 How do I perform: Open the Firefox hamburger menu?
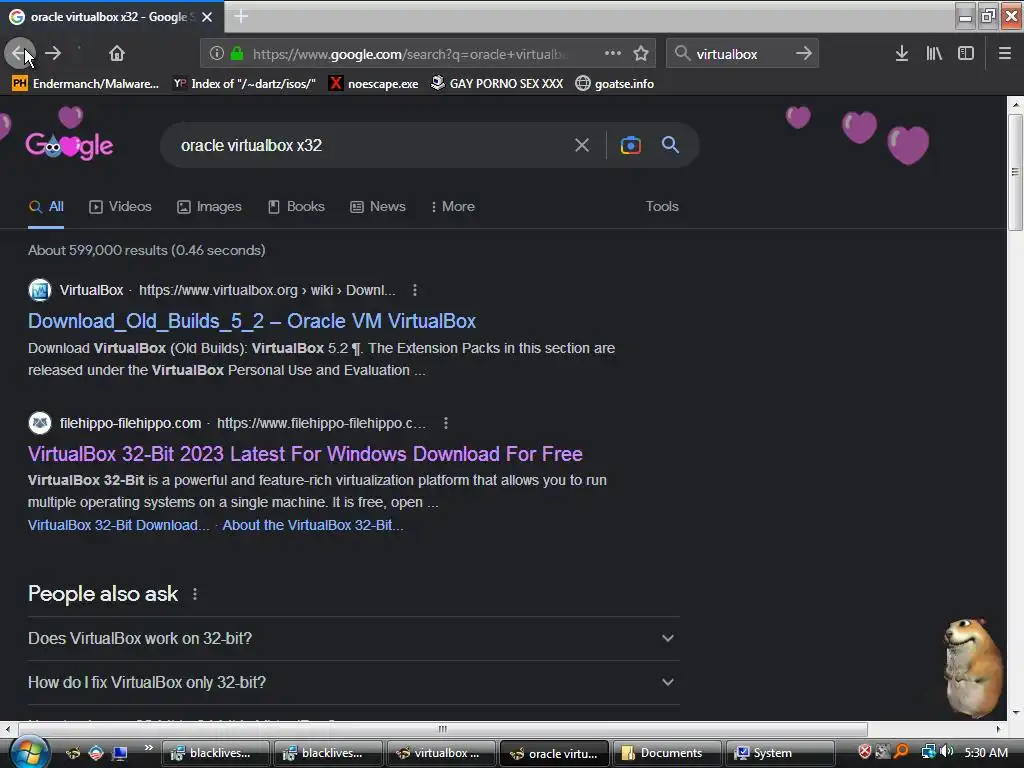tap(1005, 54)
